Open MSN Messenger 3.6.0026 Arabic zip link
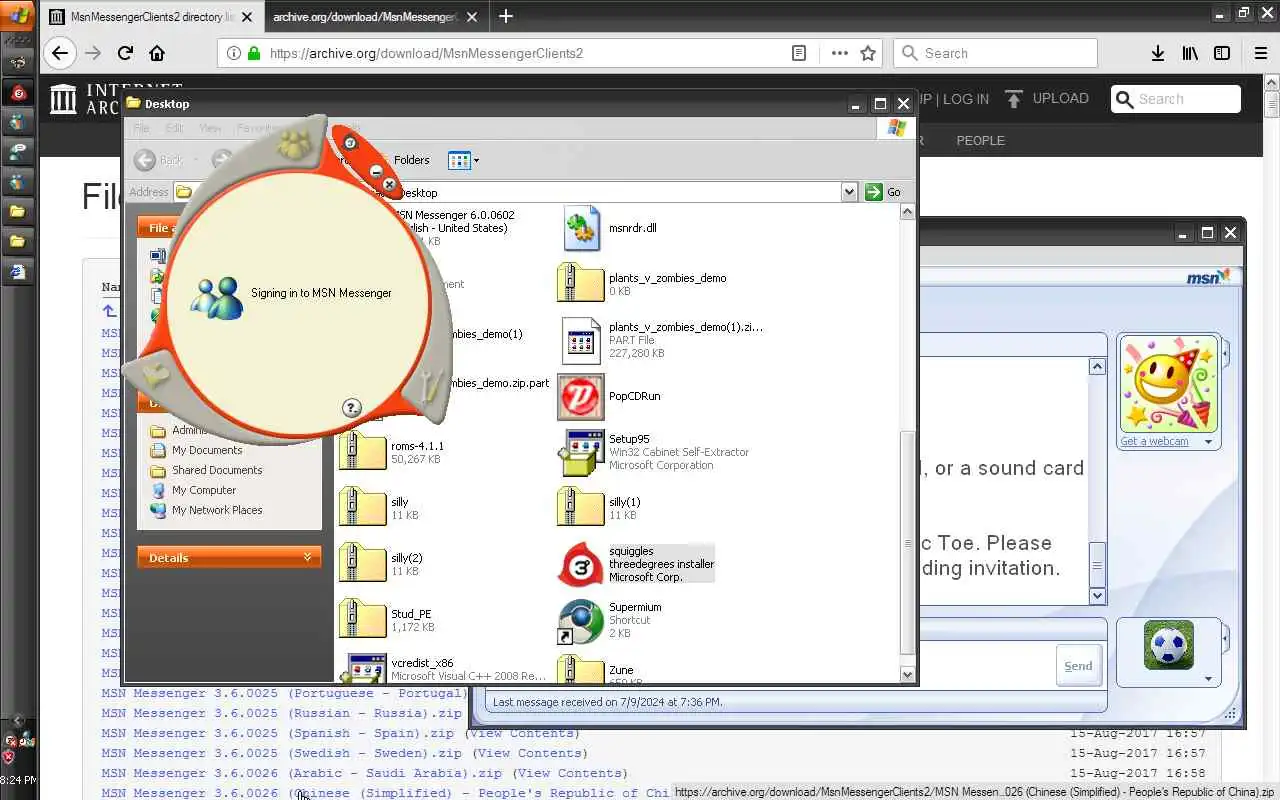Viewport: 1280px width, 800px height. (301, 773)
